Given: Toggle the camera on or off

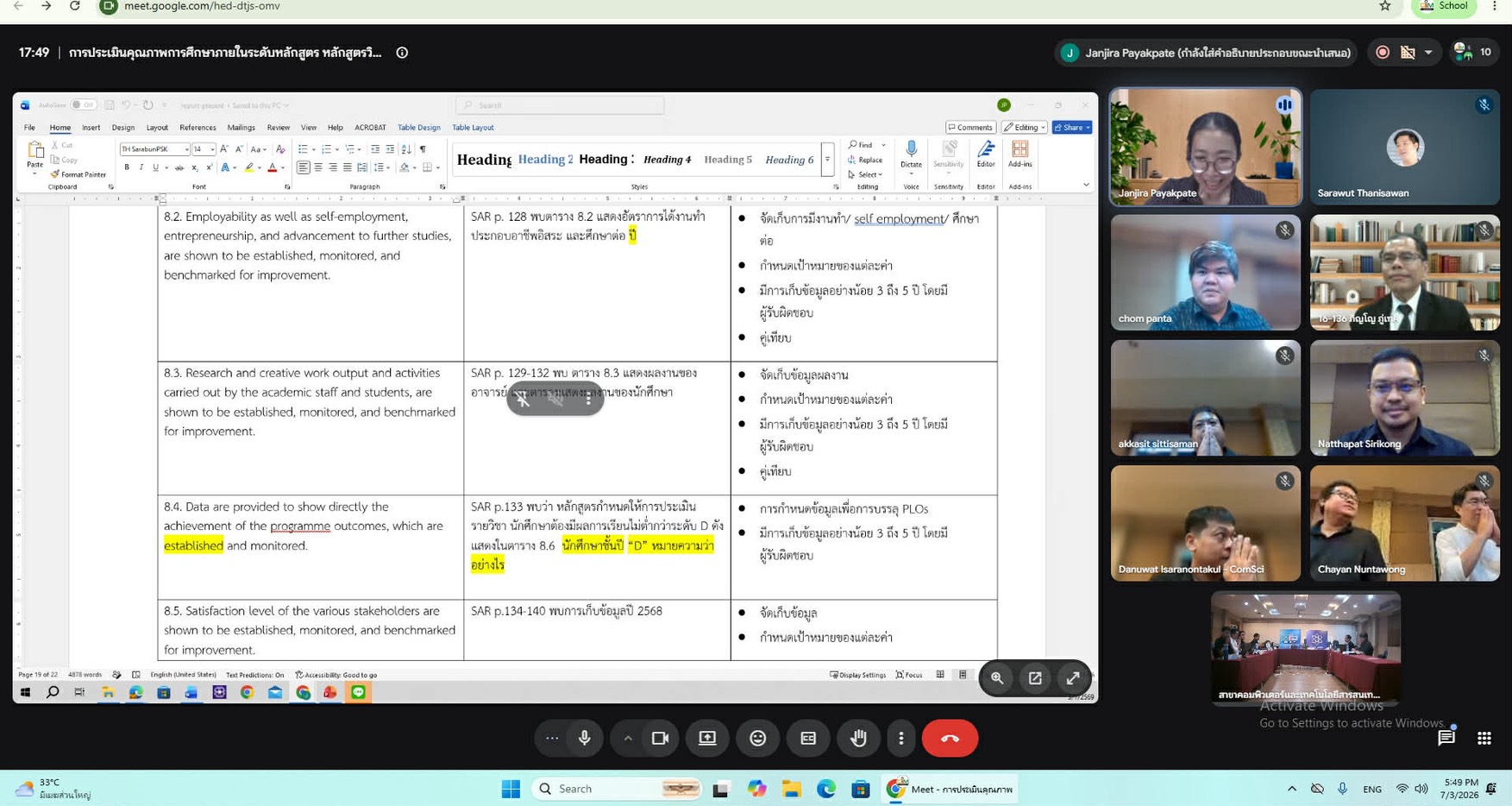Looking at the screenshot, I should (660, 738).
